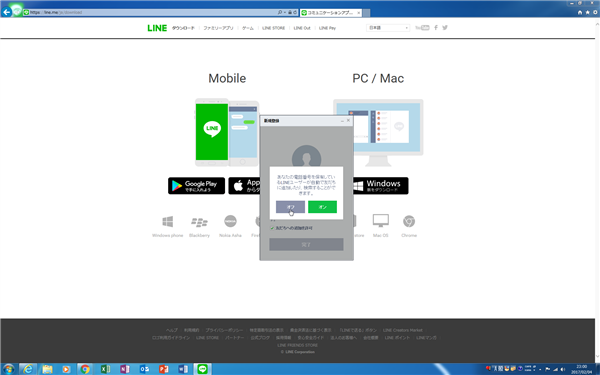Viewport: 600px width, 375px height.
Task: Open Word in taskbar
Action: [183, 369]
